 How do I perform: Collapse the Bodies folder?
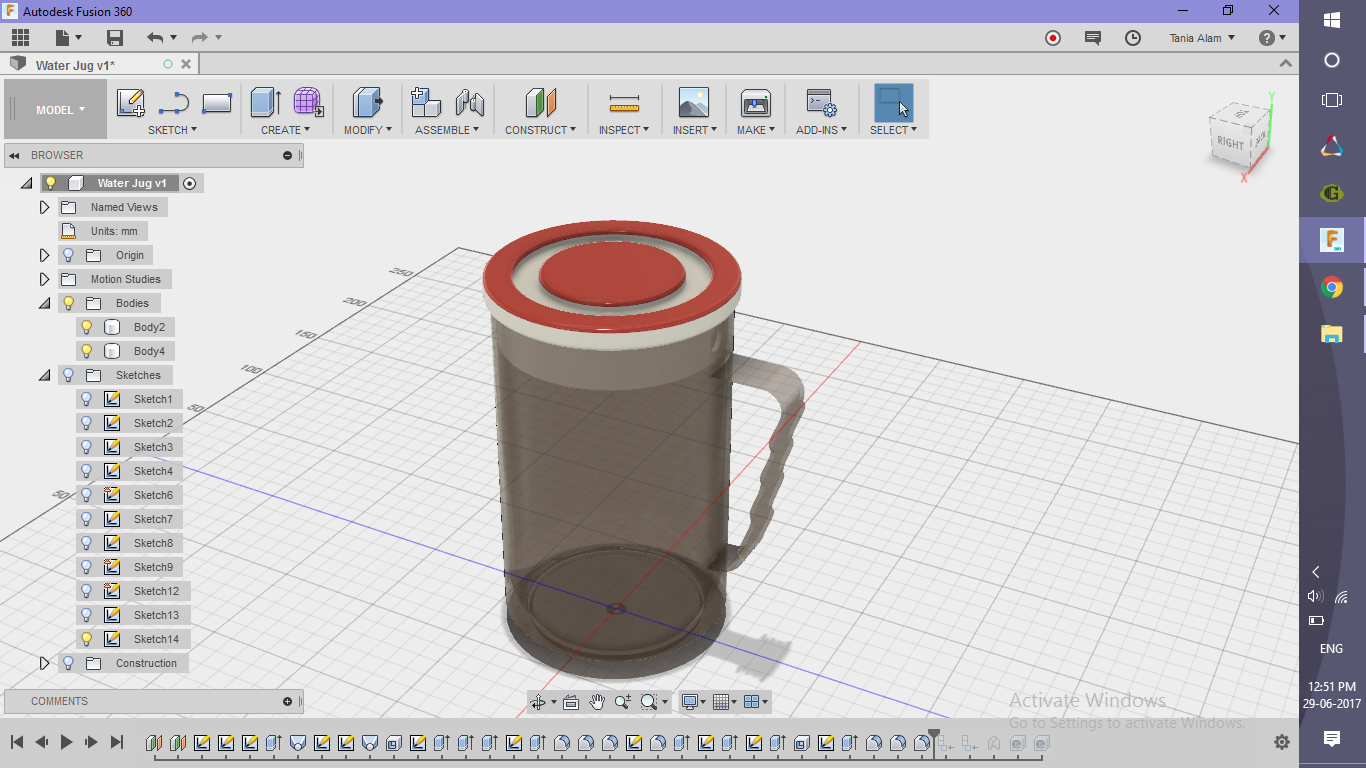pyautogui.click(x=44, y=303)
